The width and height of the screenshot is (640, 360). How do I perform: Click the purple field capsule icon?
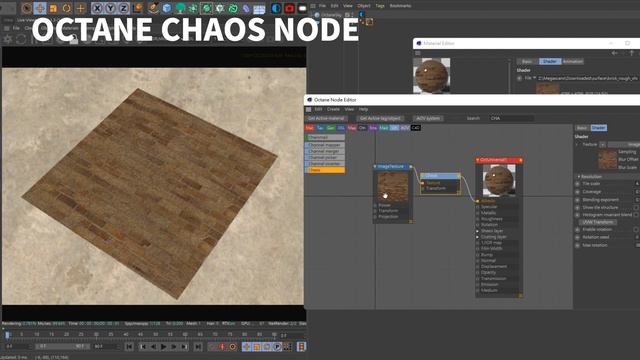coord(246,8)
